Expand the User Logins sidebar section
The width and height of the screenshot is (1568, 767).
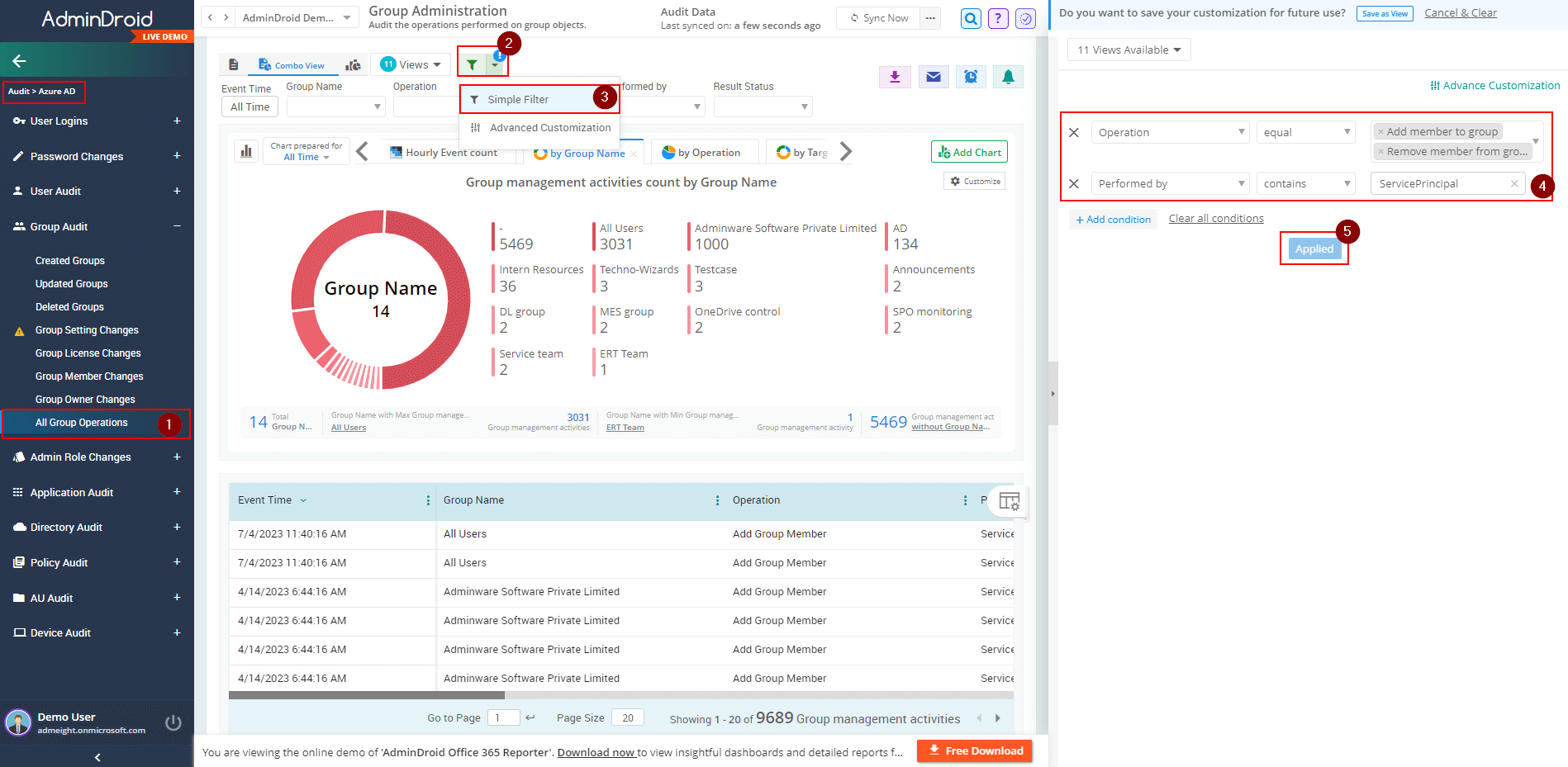[x=177, y=121]
